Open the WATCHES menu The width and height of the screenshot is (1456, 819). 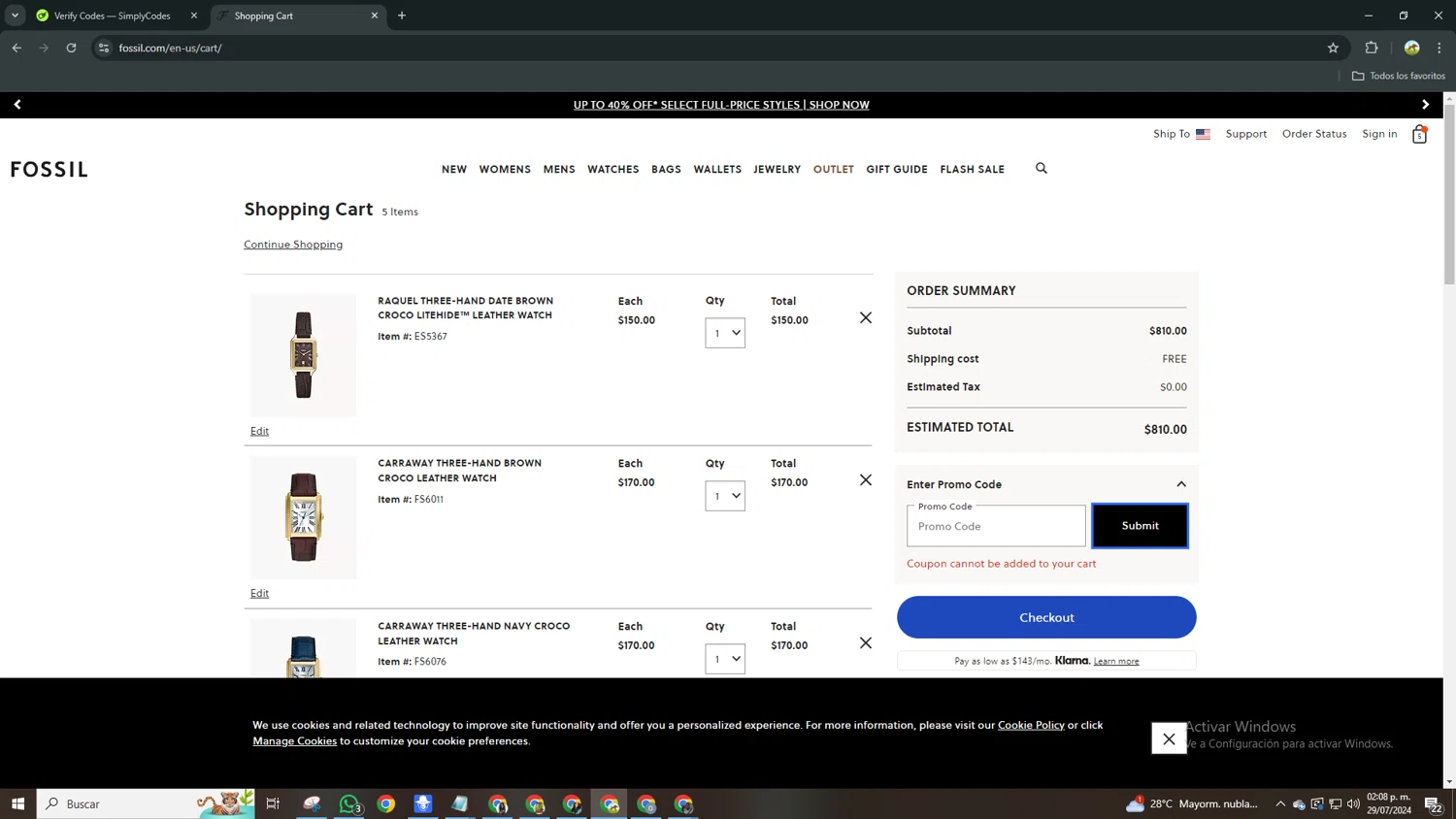click(x=613, y=169)
